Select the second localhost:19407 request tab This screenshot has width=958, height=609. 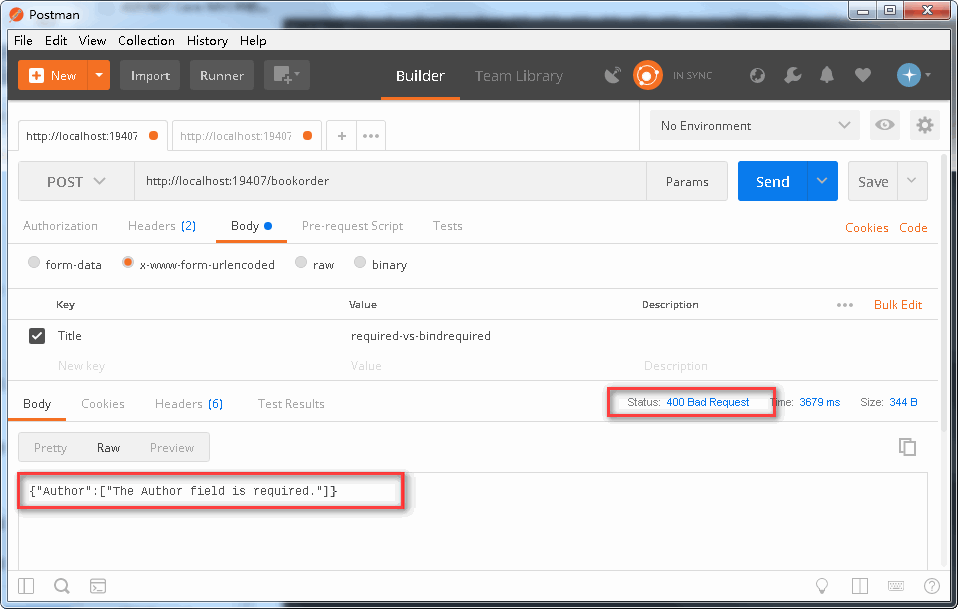pos(246,136)
